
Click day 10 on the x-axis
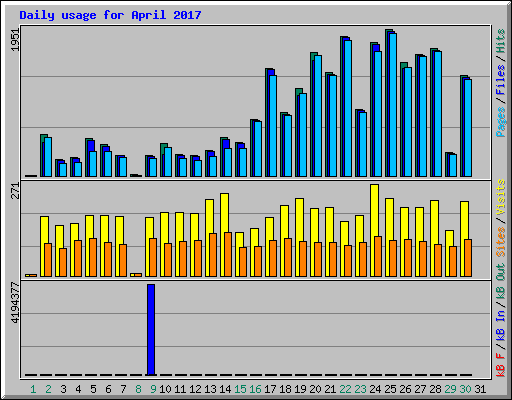165,389
